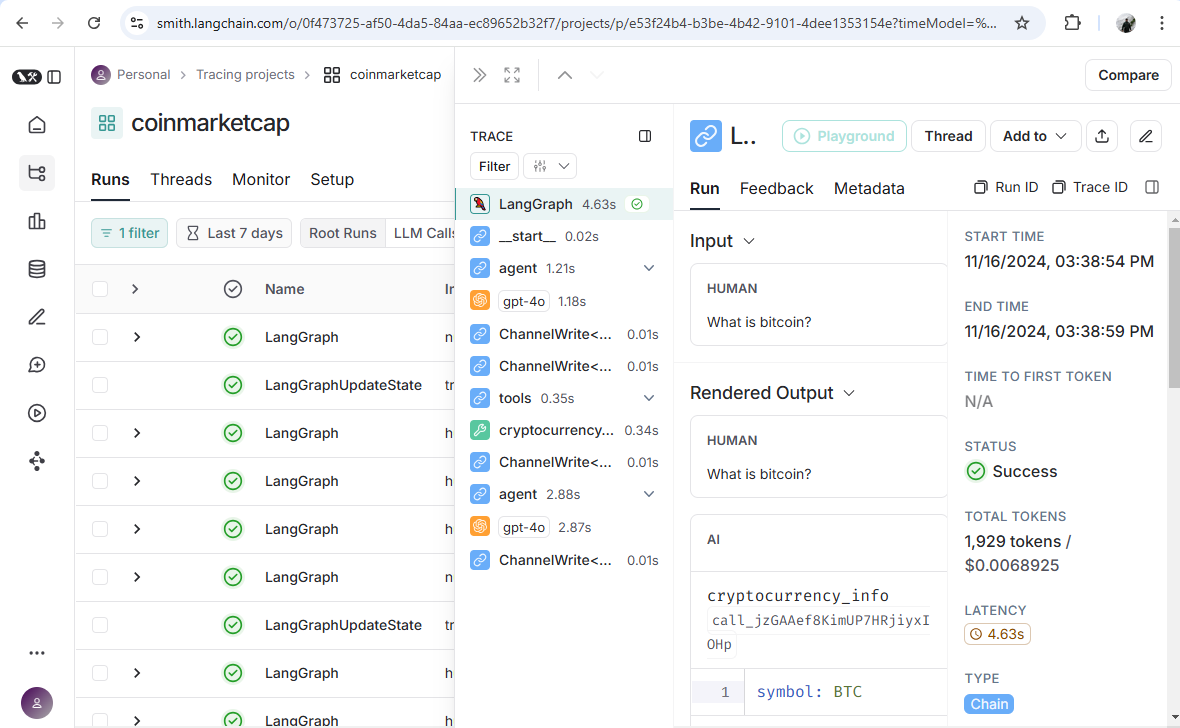Switch to the Monitor tab
Screen dimensions: 1180x728
[260, 180]
